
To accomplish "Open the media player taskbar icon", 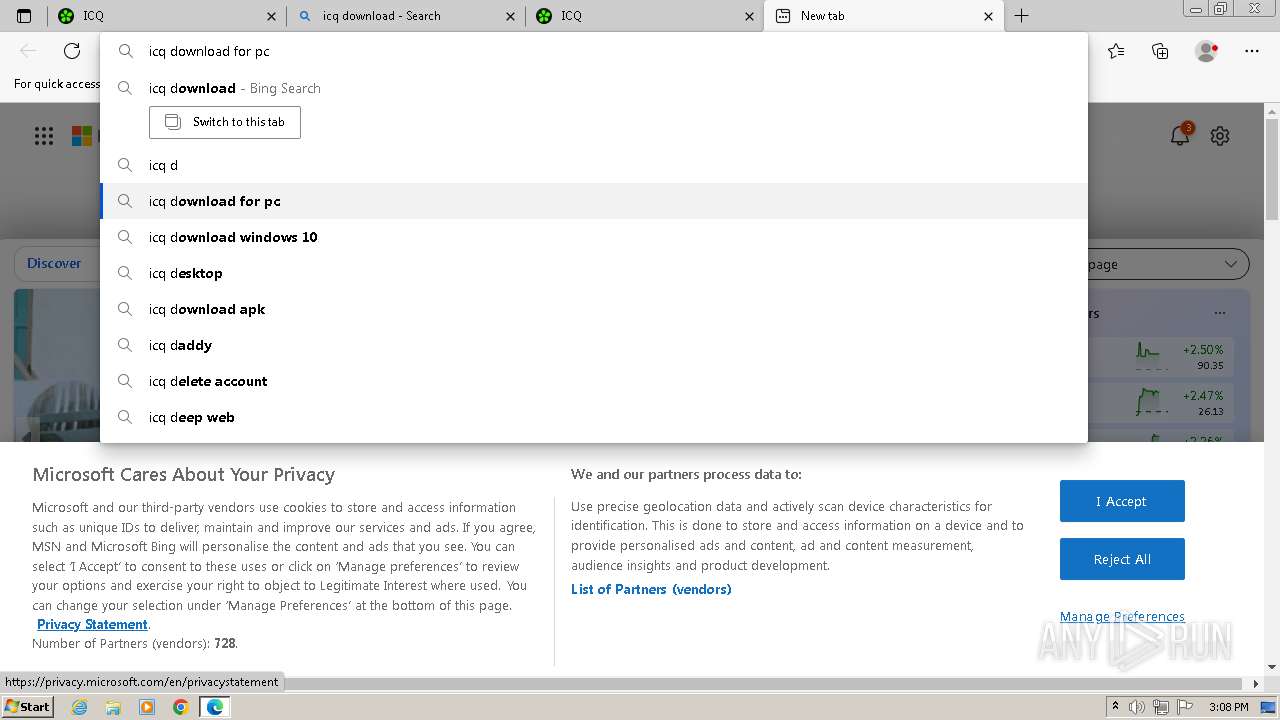I will tap(147, 707).
